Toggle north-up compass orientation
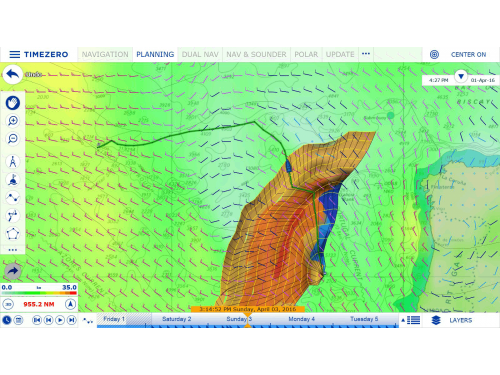 [x=70, y=304]
